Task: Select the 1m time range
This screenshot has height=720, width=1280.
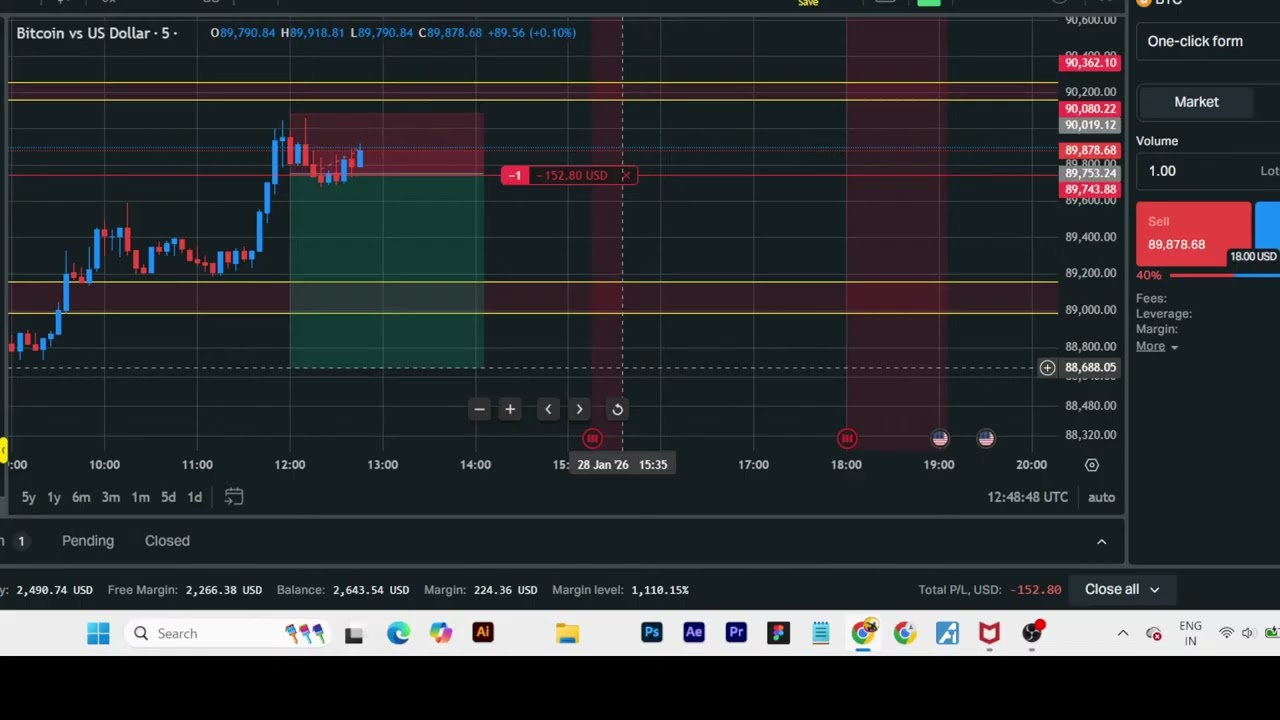Action: 140,497
